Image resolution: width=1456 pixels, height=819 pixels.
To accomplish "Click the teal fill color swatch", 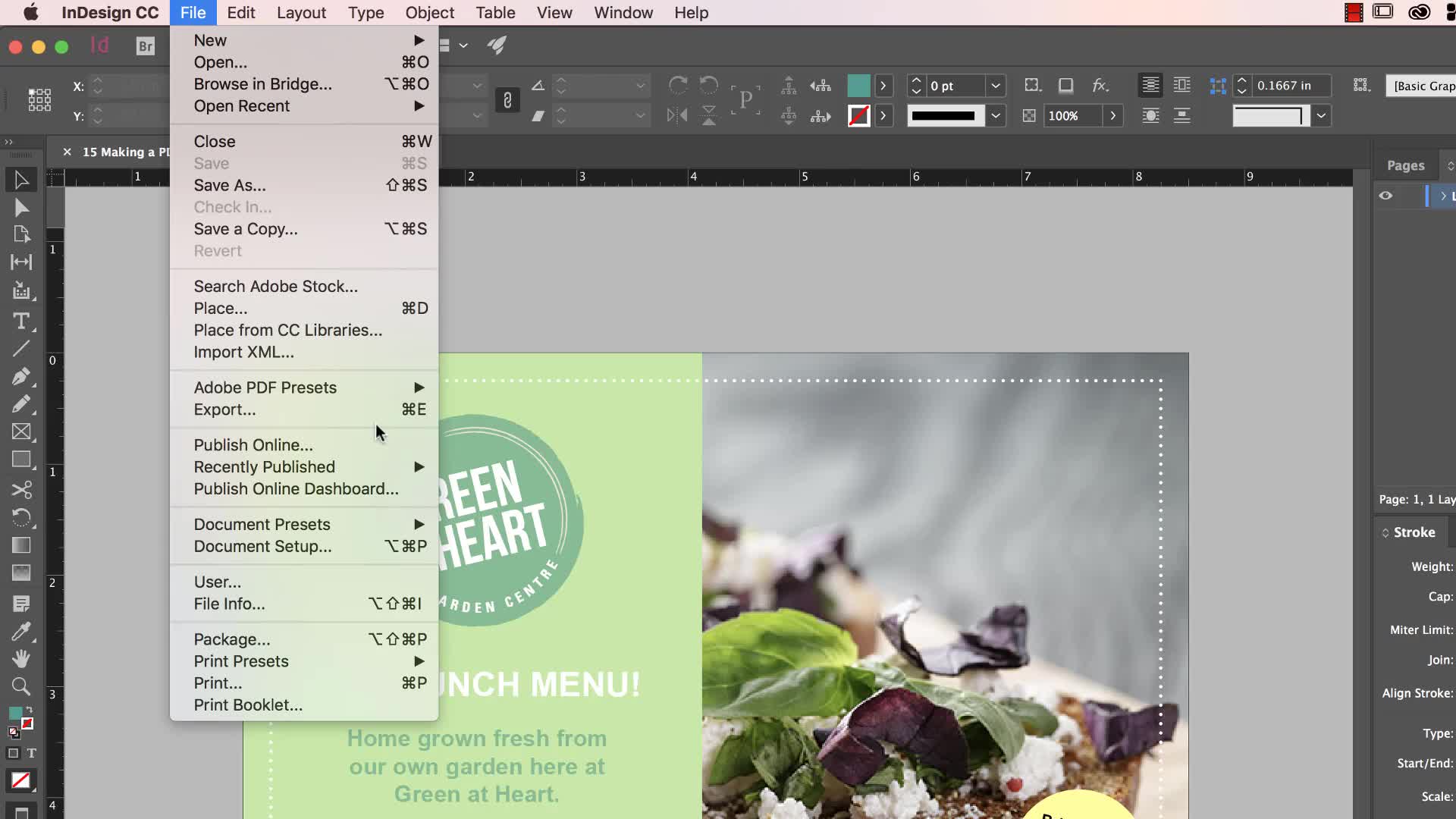I will [858, 86].
